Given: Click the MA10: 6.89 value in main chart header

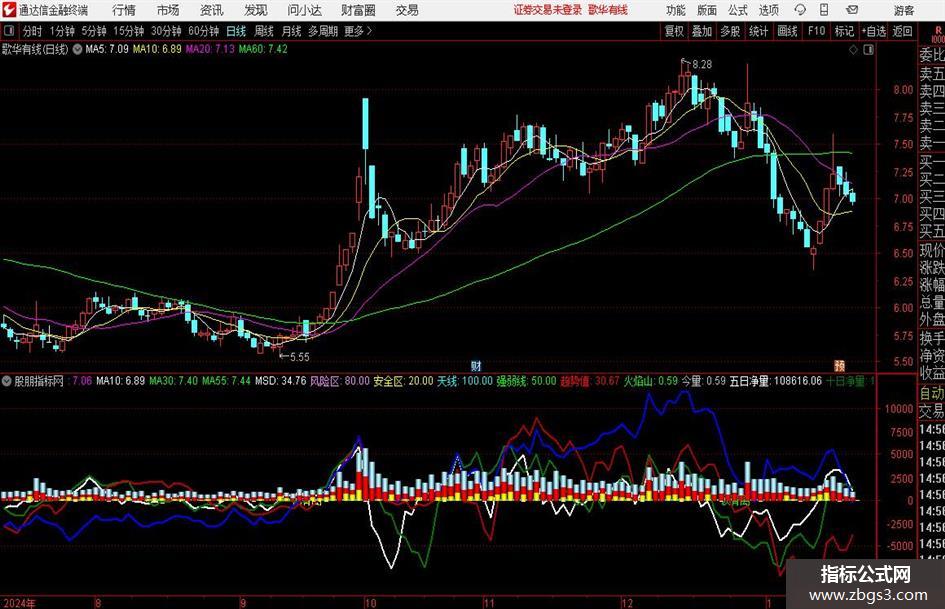Looking at the screenshot, I should [x=157, y=49].
